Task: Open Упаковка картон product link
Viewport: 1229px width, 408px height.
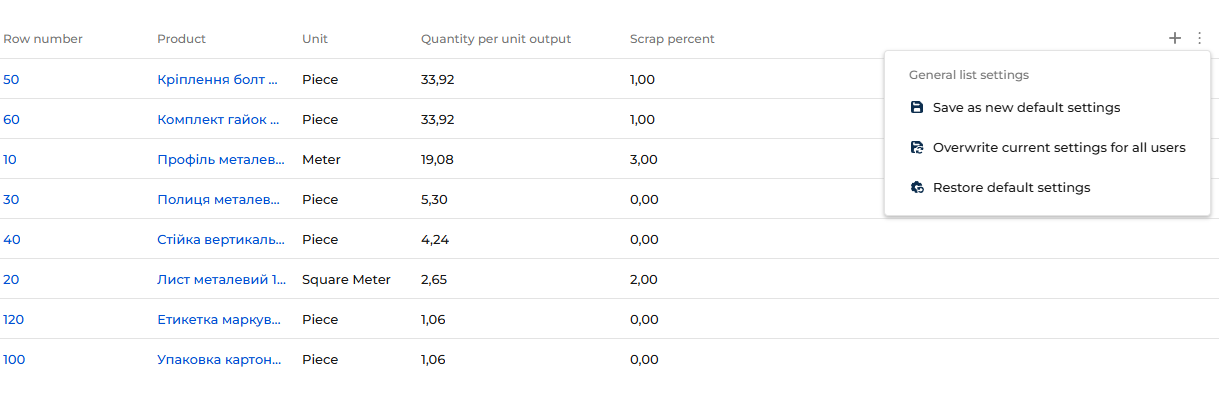Action: click(217, 359)
